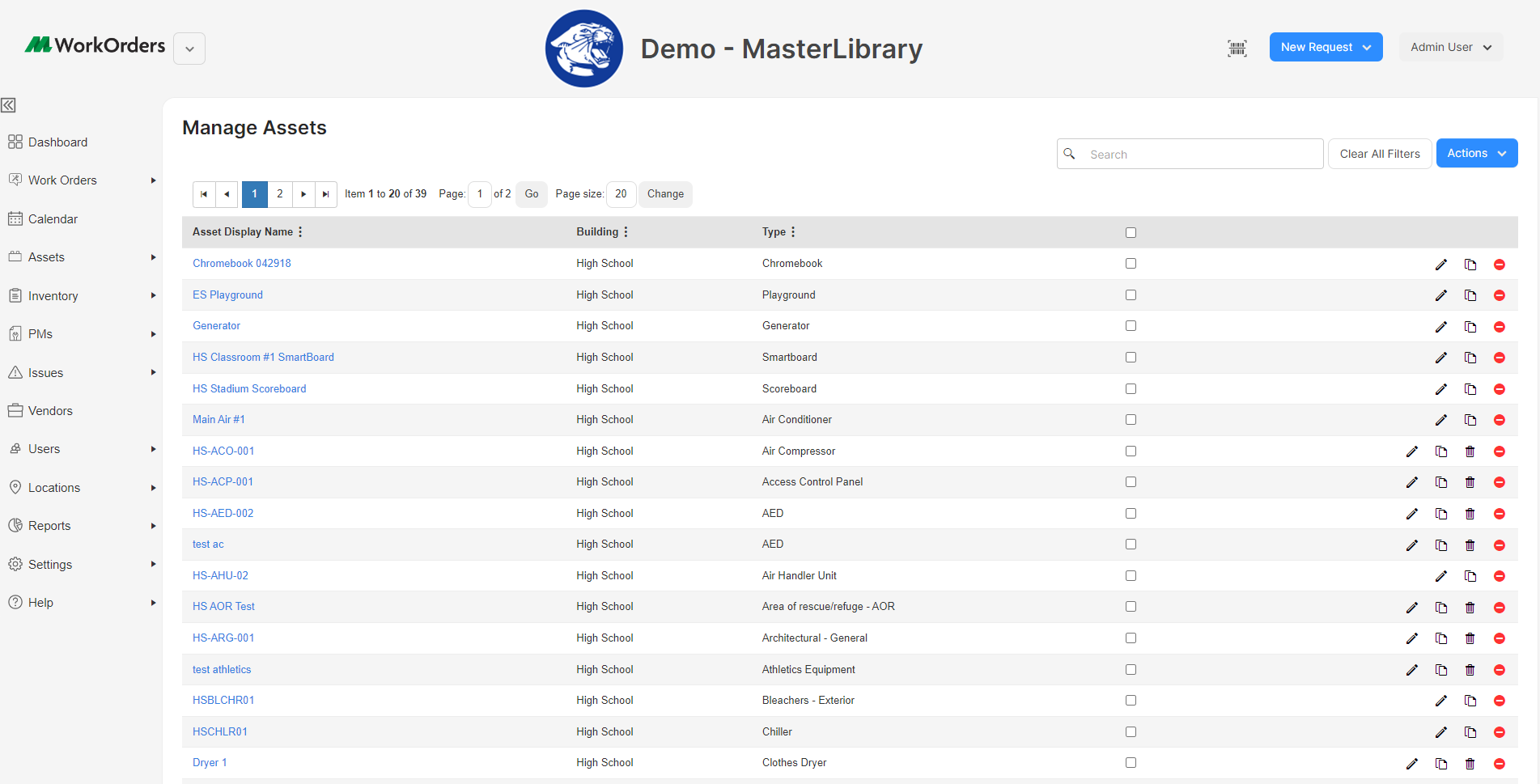Open Dashboard from the sidebar
Image resolution: width=1540 pixels, height=784 pixels.
57,142
